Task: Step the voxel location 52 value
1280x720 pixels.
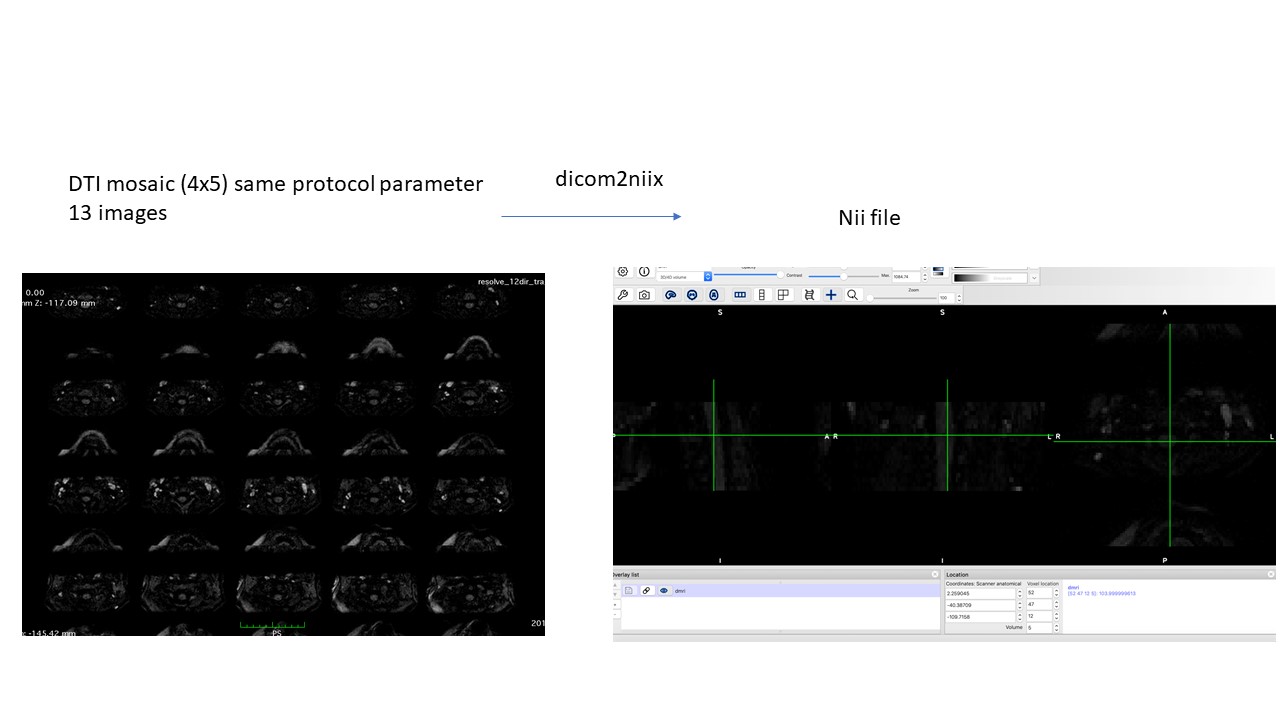Action: point(1056,593)
